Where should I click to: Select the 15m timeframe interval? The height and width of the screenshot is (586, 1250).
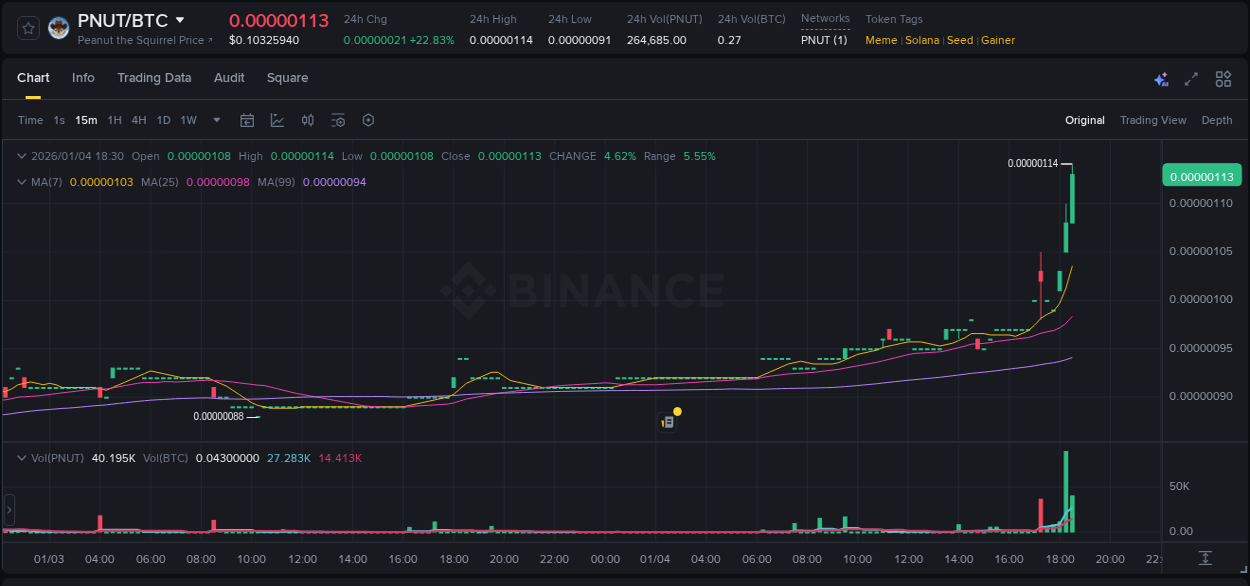[86, 120]
